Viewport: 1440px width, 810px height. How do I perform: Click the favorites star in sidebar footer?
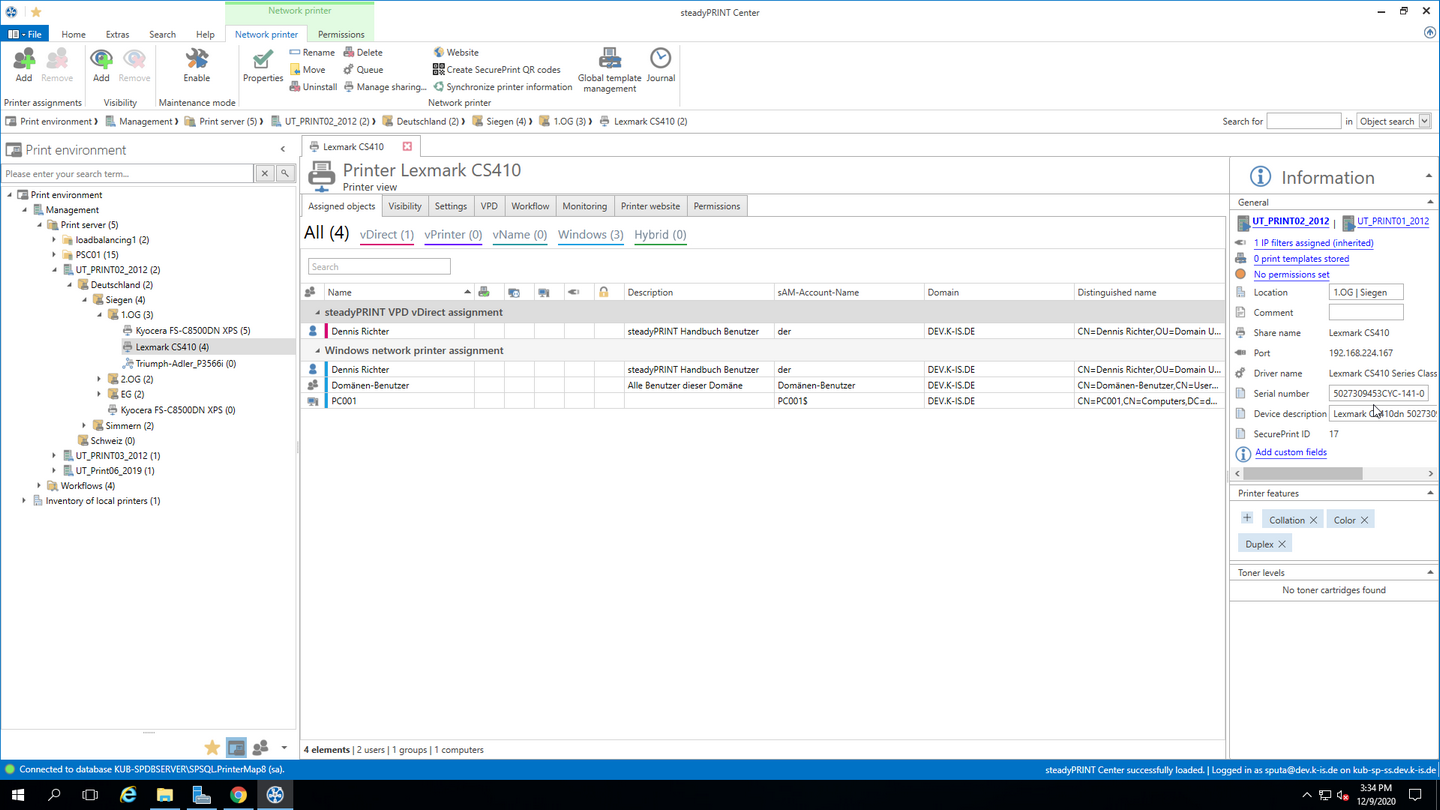tap(212, 748)
